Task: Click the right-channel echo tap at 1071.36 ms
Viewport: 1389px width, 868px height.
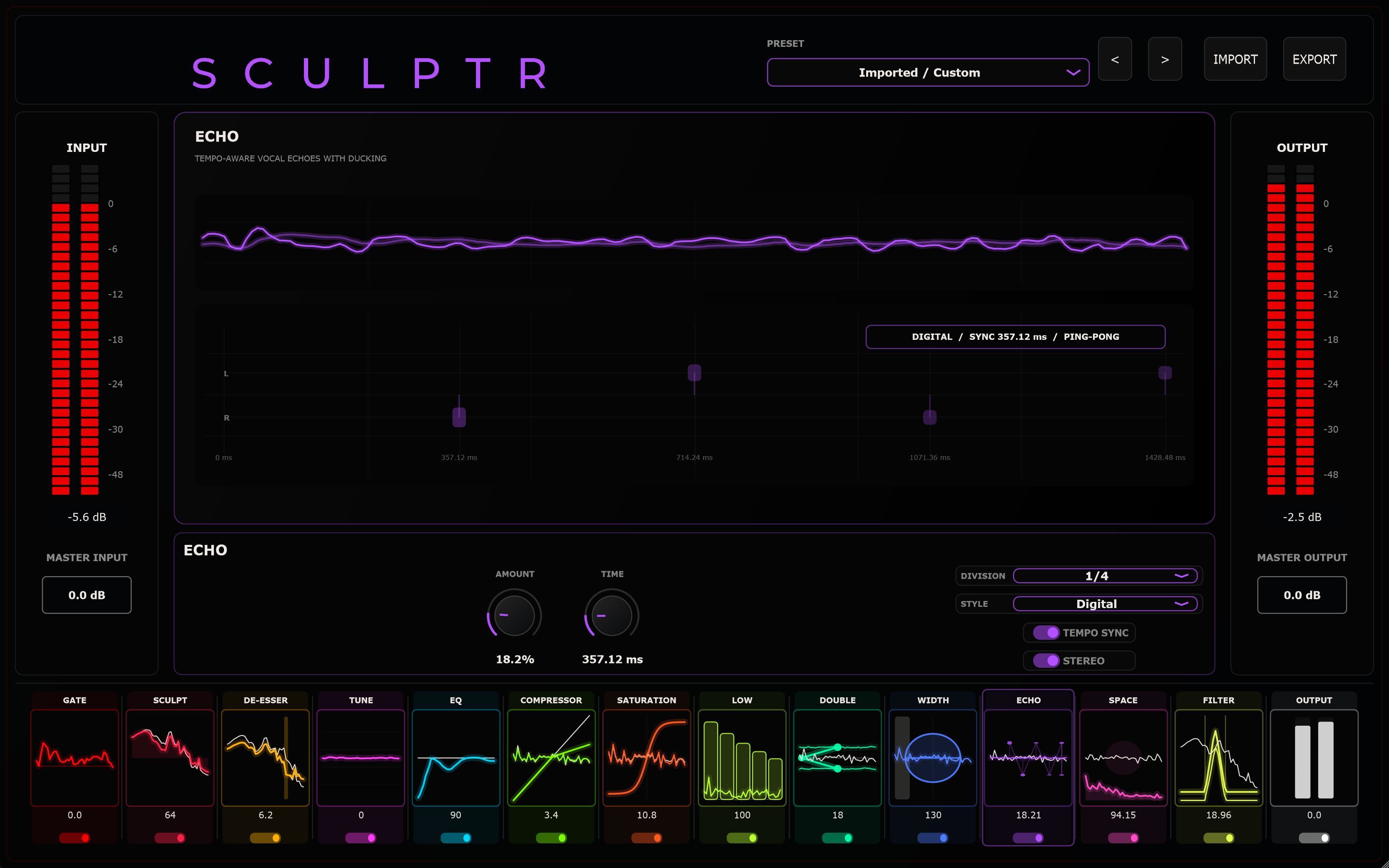Action: [x=930, y=417]
